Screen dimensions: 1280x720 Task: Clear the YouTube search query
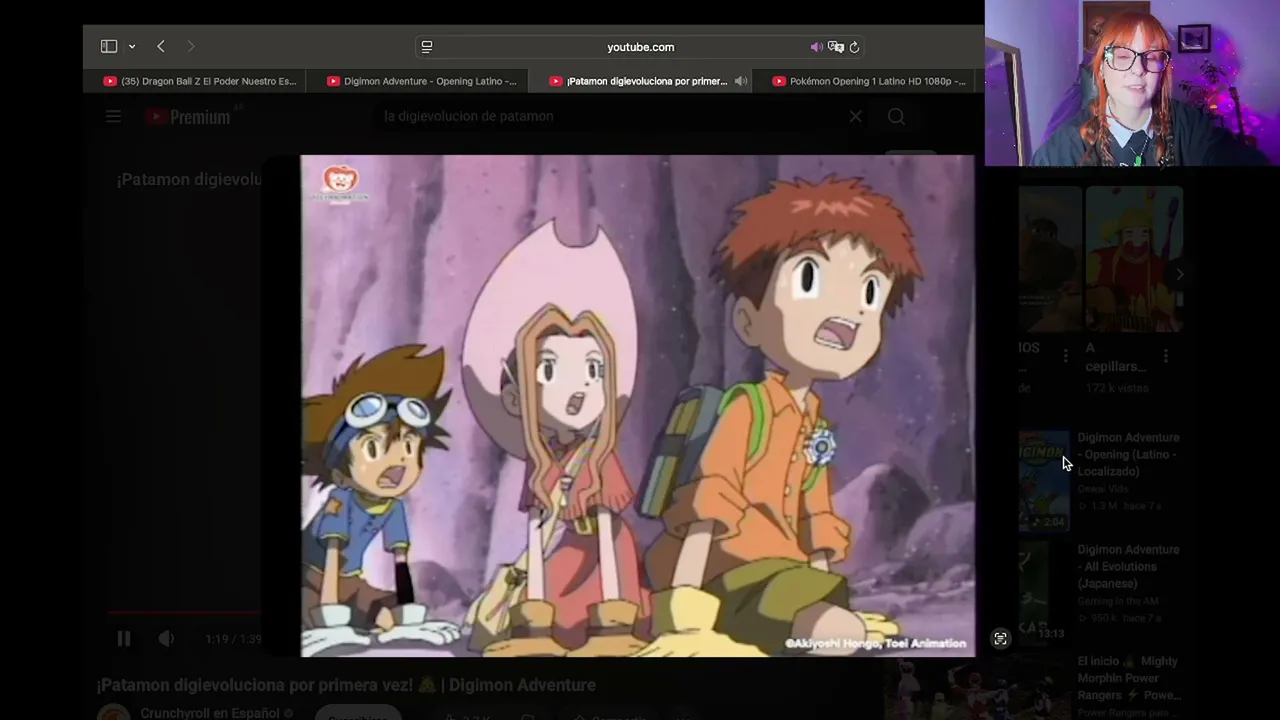pyautogui.click(x=855, y=116)
